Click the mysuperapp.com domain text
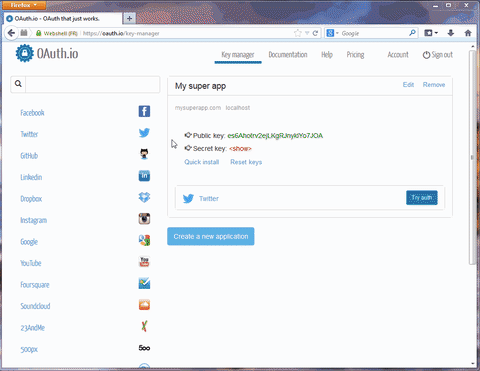480x371 pixels. pos(198,108)
